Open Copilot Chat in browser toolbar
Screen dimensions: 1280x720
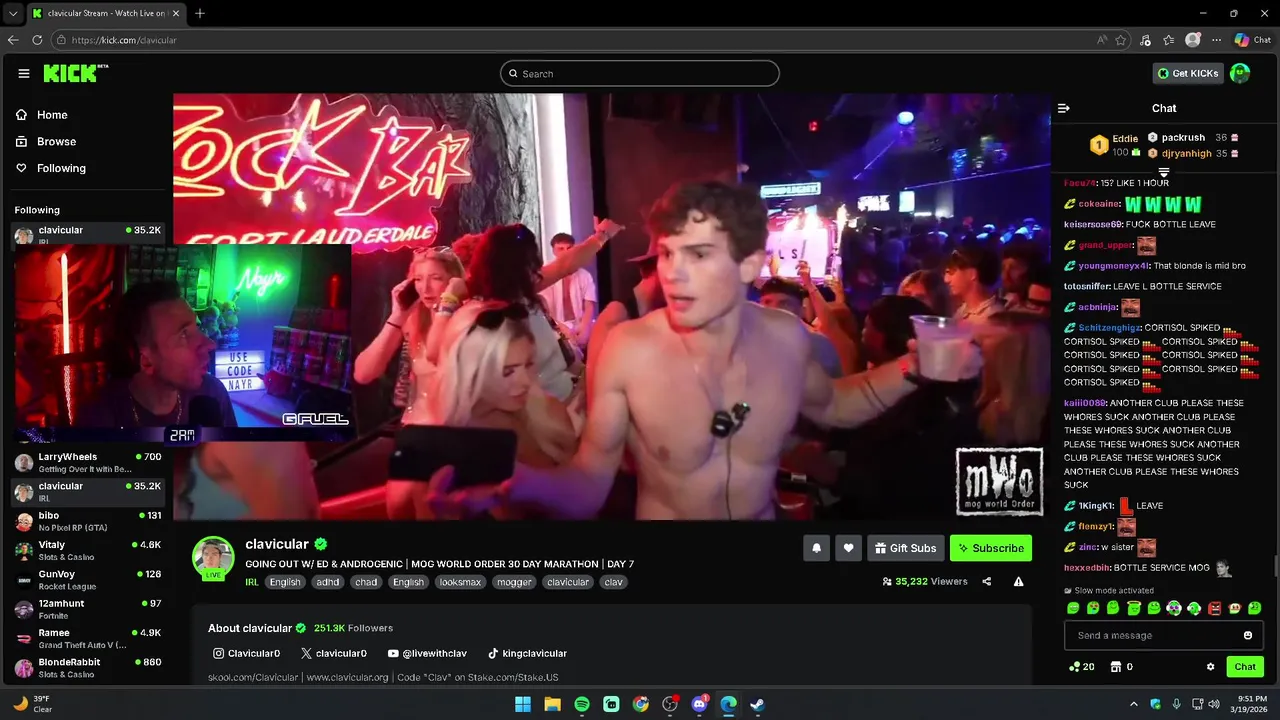1253,40
